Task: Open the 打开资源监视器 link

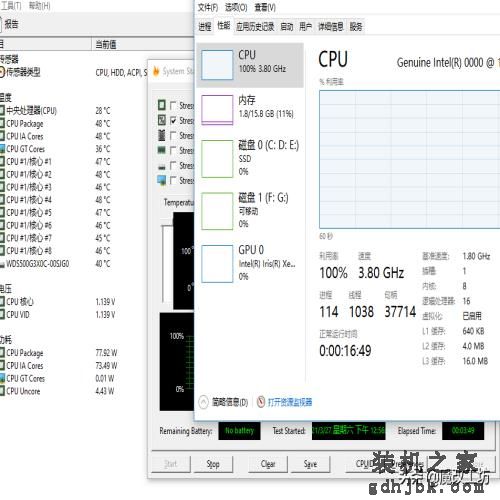Action: (x=290, y=402)
